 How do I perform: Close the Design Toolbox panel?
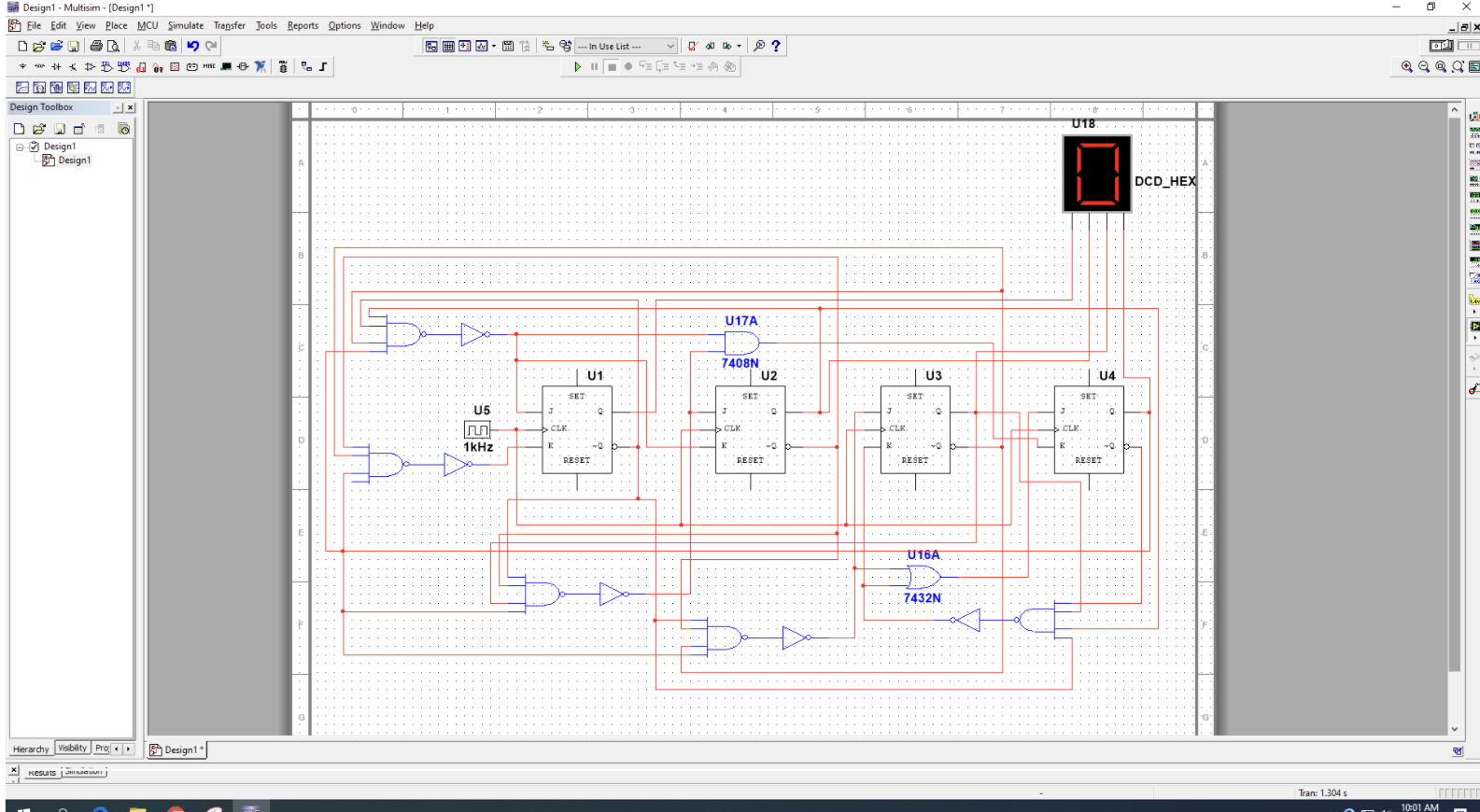click(130, 107)
